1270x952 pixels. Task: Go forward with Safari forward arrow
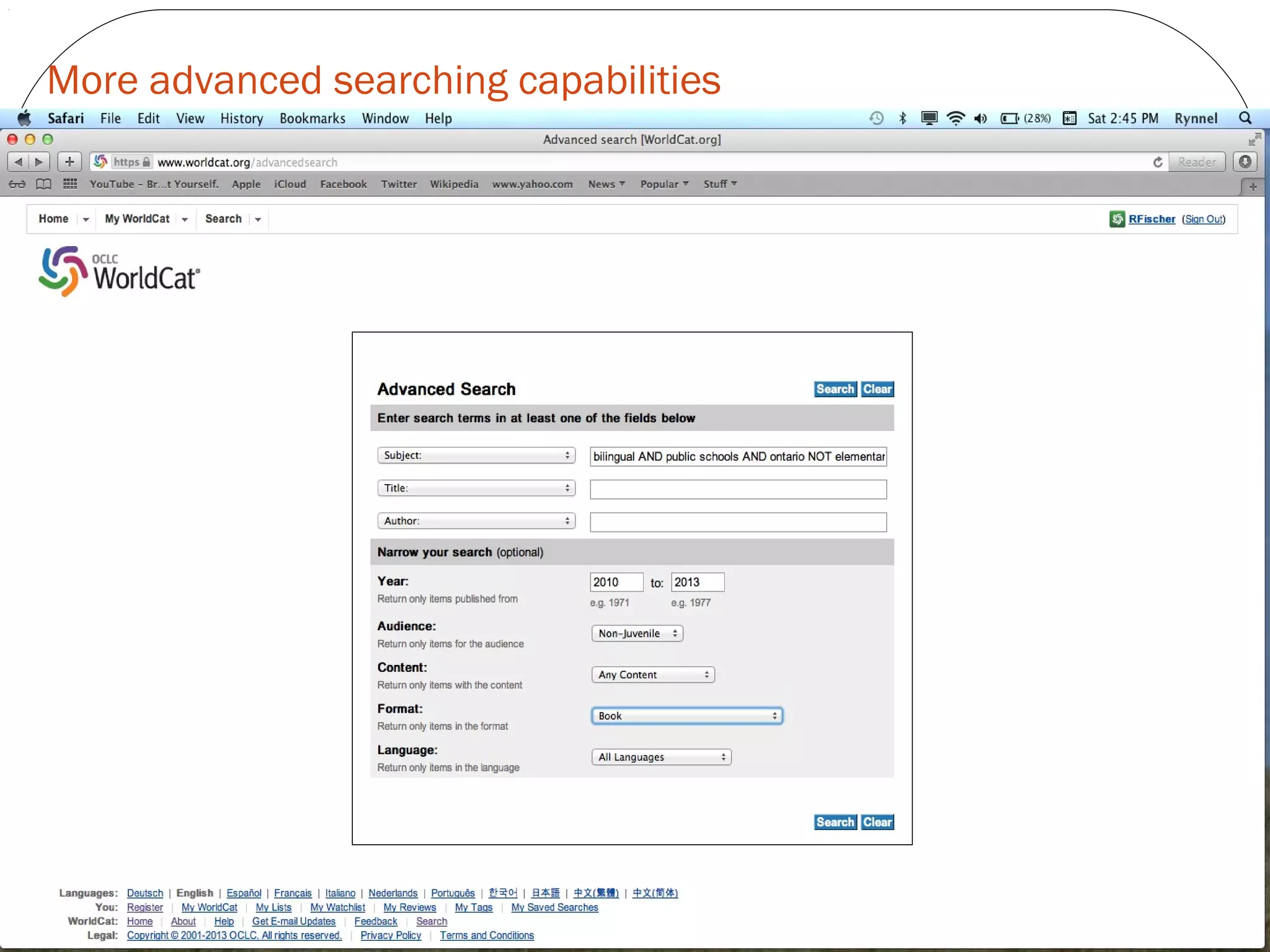point(39,162)
